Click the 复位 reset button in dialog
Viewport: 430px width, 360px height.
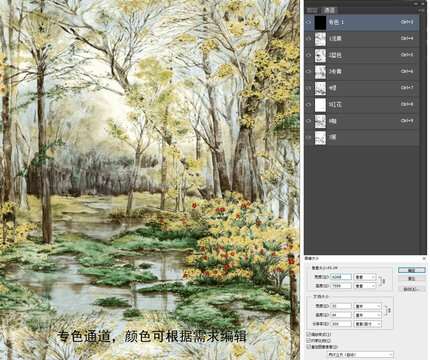pos(412,279)
